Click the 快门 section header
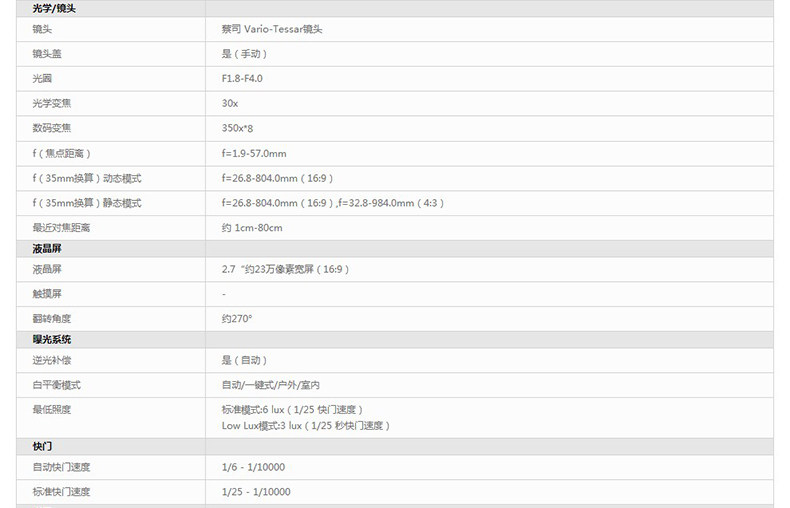Viewport: 790px width, 508px height. click(x=42, y=447)
